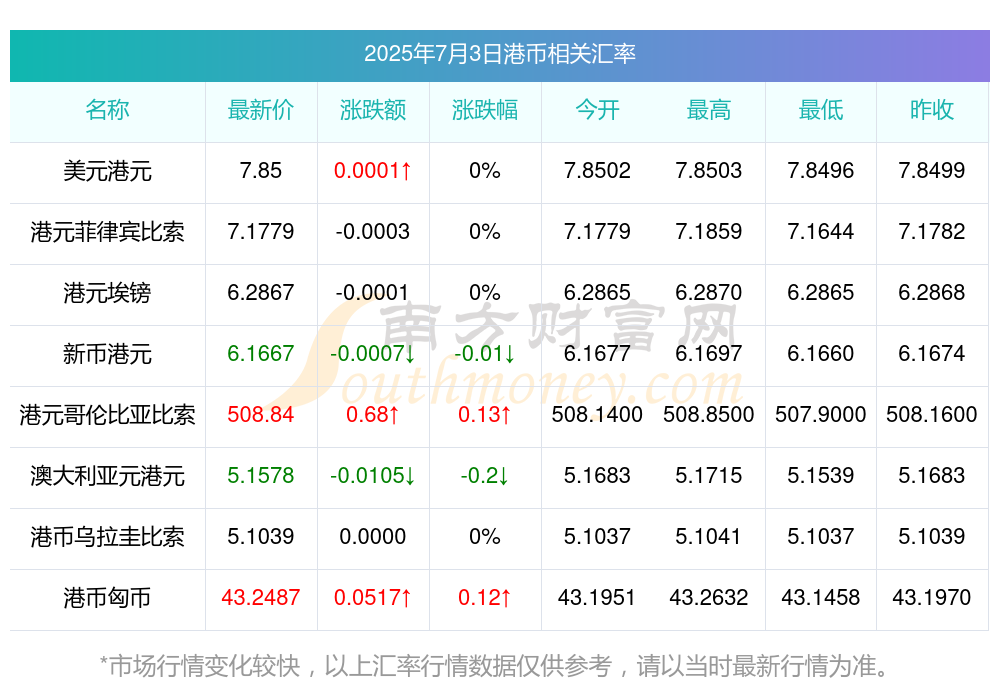This screenshot has width=1000, height=698.
Task: Click the 43.2487 latest price for 港币匈币
Action: click(261, 598)
